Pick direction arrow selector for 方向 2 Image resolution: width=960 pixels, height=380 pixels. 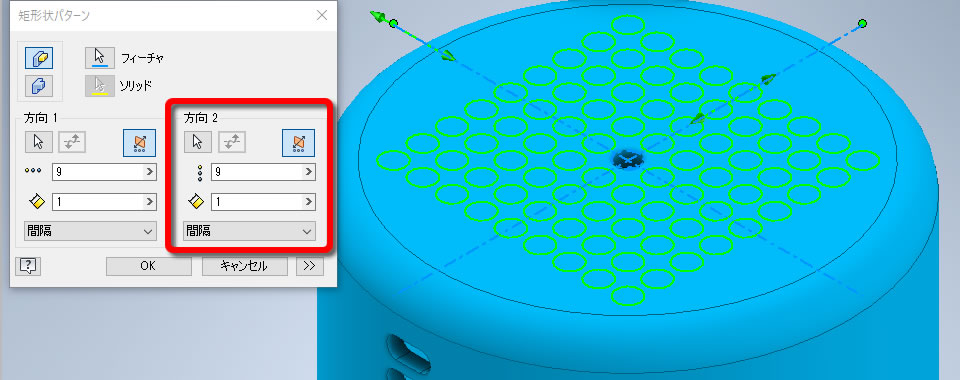198,142
